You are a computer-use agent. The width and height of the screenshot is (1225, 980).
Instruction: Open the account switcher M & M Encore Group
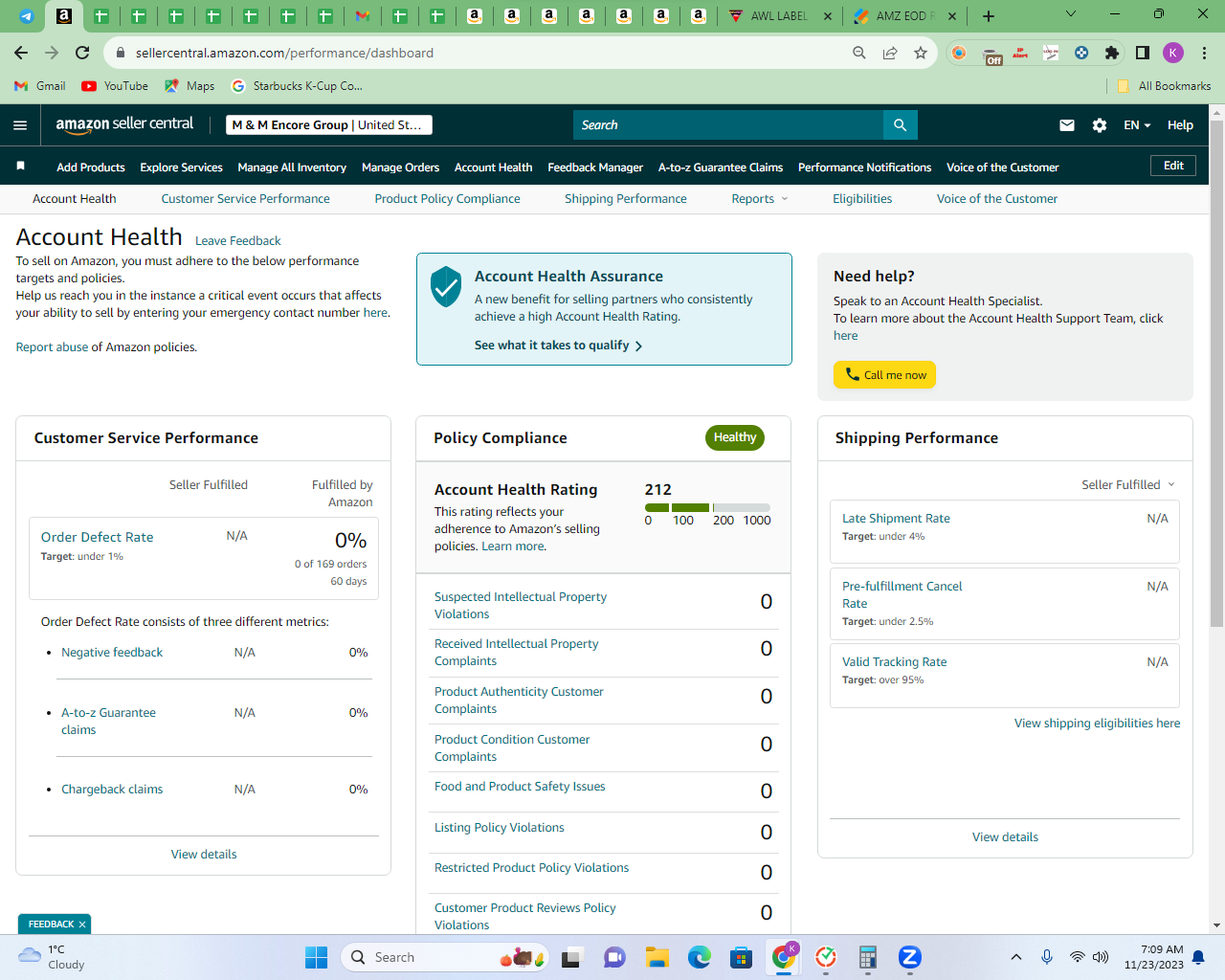(329, 125)
